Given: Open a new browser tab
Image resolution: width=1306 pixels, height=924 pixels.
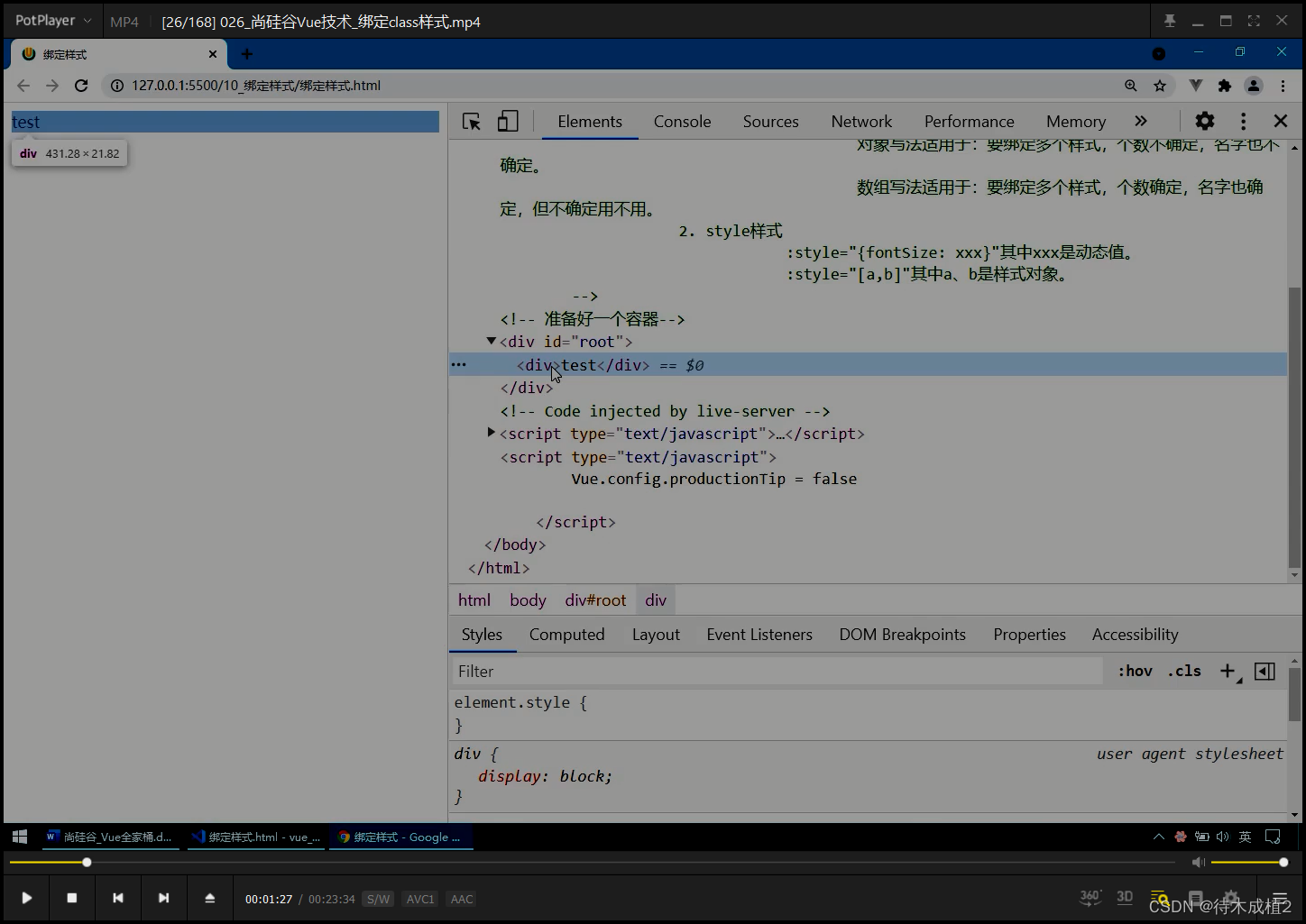Looking at the screenshot, I should tap(247, 54).
